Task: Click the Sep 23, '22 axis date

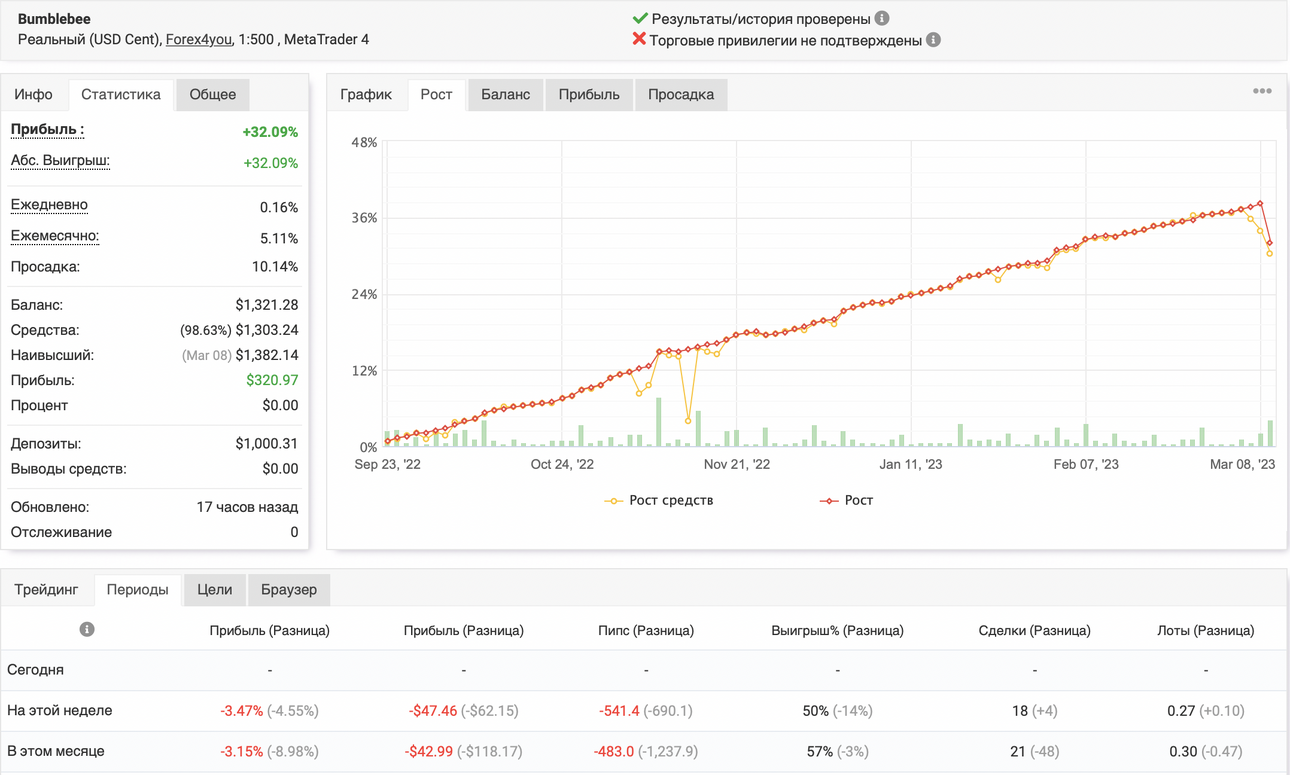Action: tap(388, 464)
